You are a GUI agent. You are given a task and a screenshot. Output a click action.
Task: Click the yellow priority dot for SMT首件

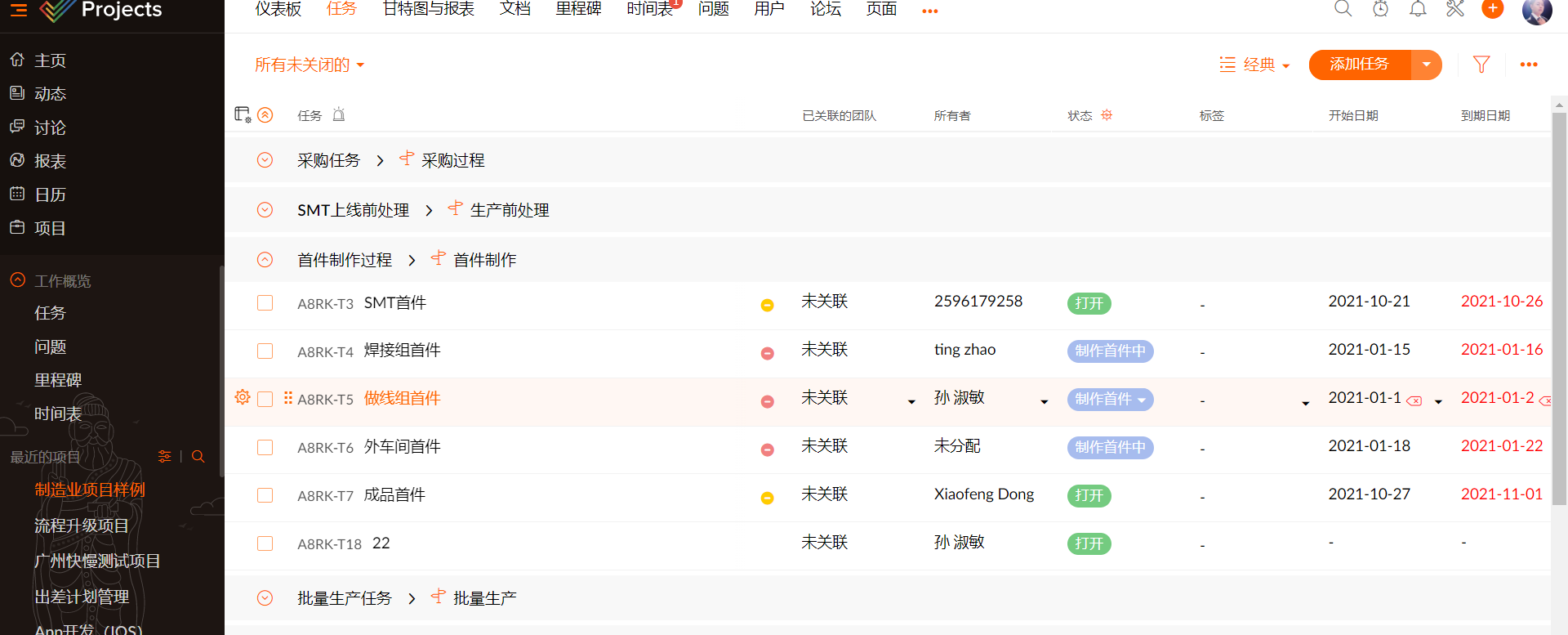[767, 305]
